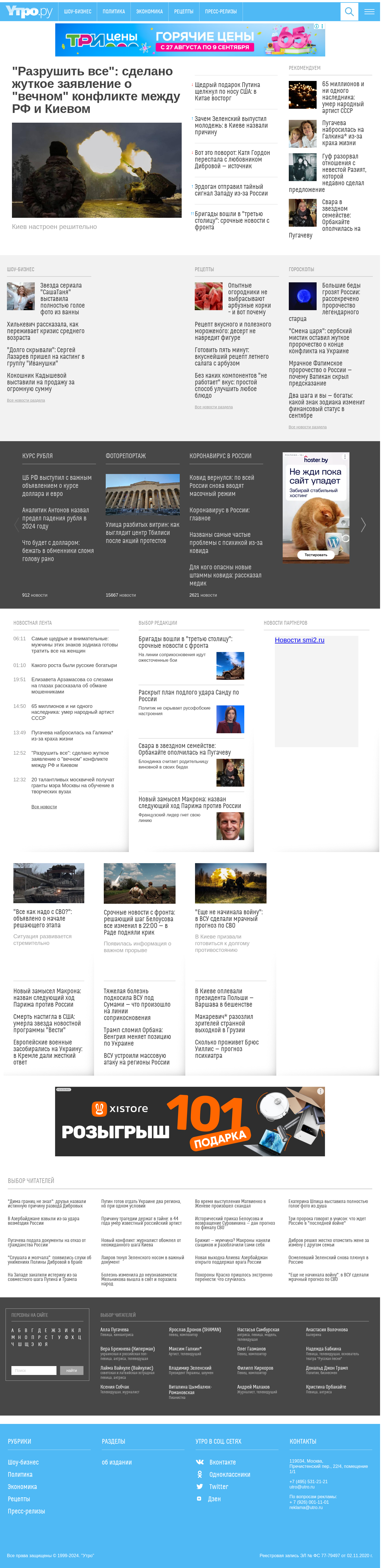Open the 01:10 "Какого роста были русские богатыри" item
This screenshot has width=382, height=1568.
click(74, 665)
